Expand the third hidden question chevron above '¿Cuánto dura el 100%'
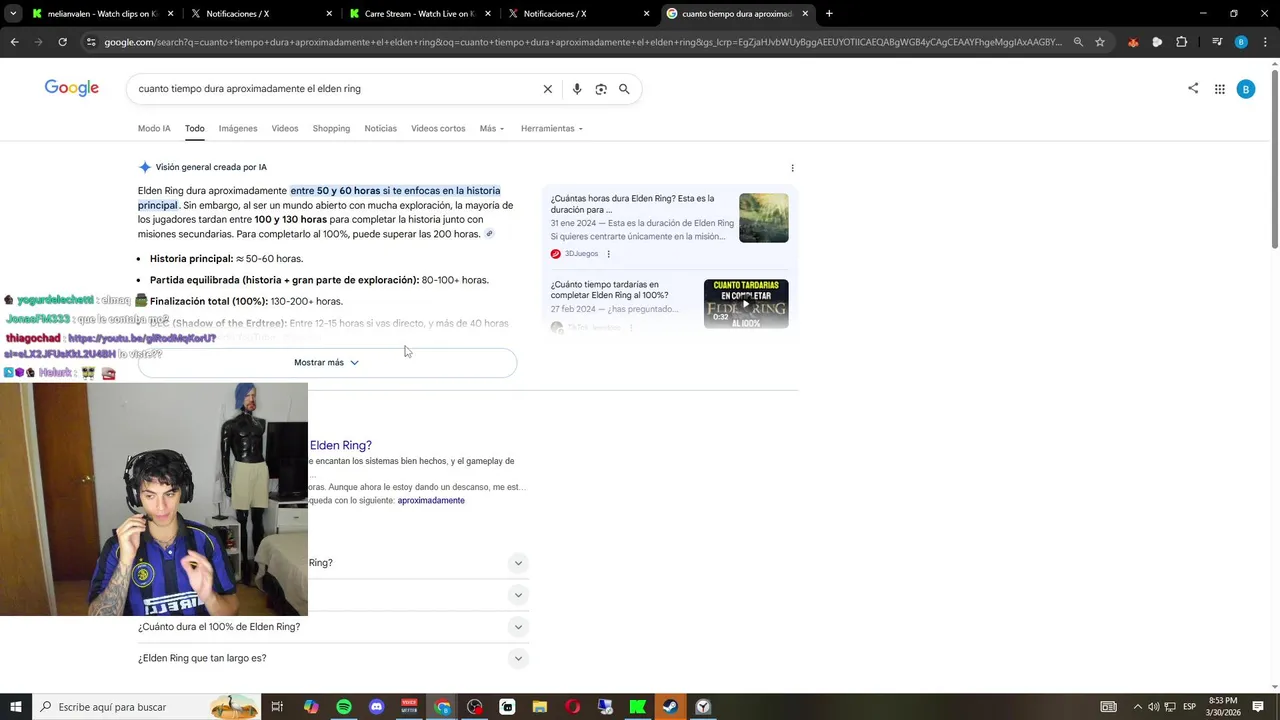The height and width of the screenshot is (720, 1280). click(518, 595)
